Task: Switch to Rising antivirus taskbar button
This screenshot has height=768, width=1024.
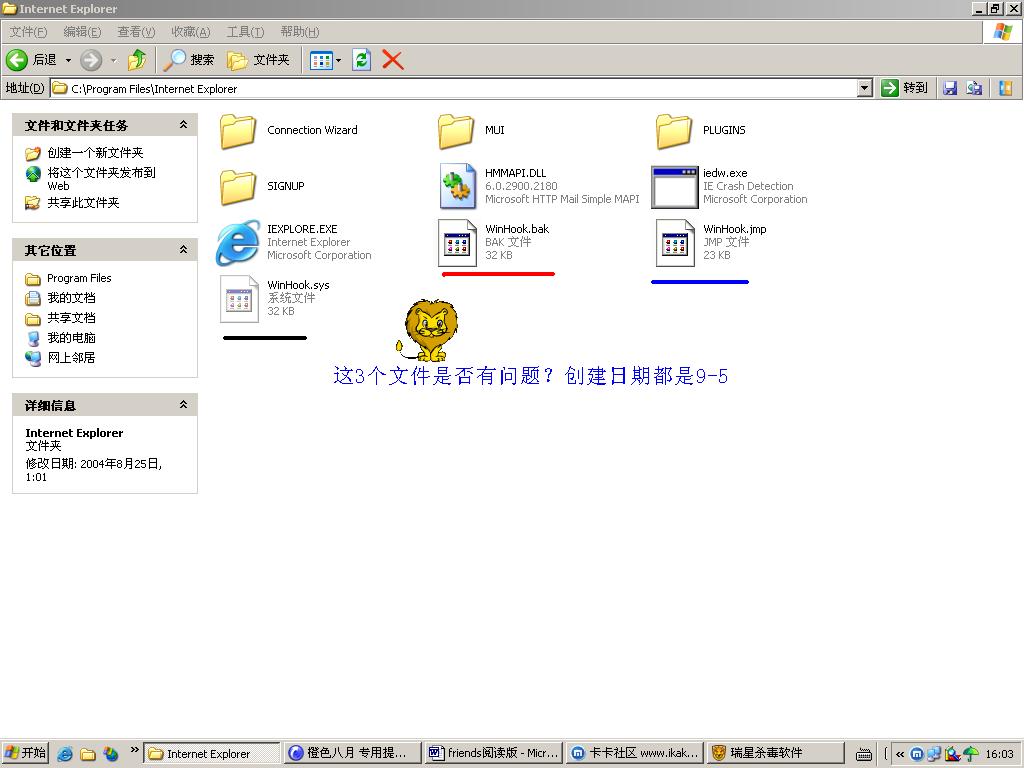Action: pos(775,754)
